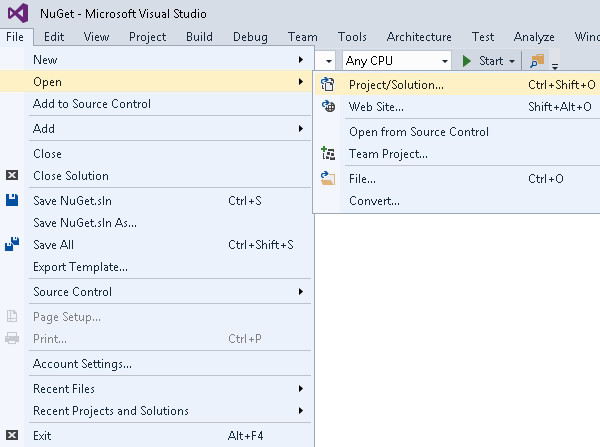600x447 pixels.
Task: Click the Team Project icon
Action: pyautogui.click(x=328, y=154)
